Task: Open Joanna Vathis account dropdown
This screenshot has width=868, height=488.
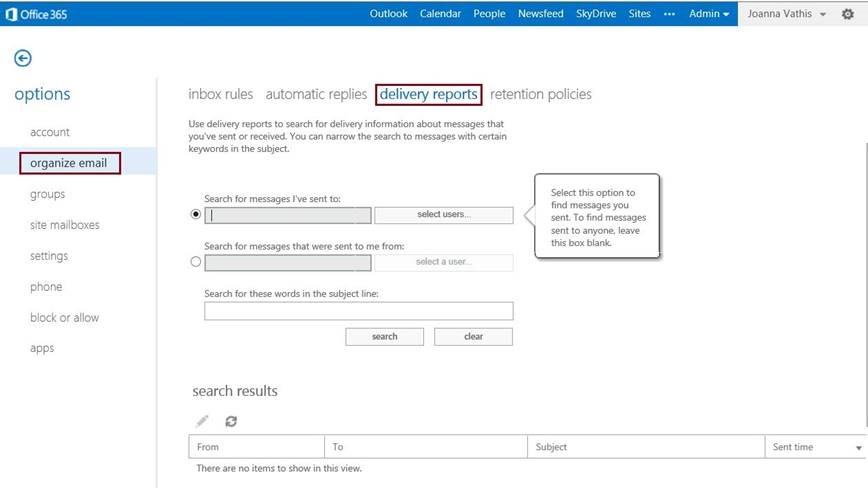Action: tap(788, 14)
